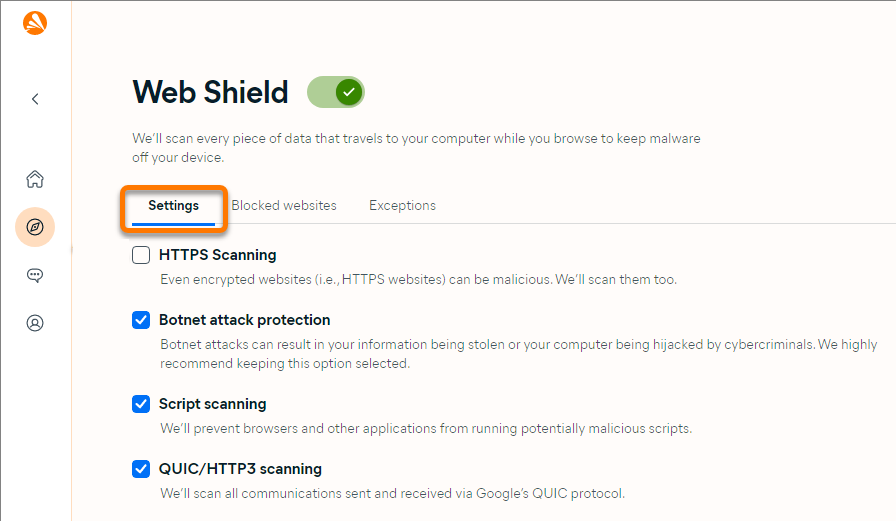Screen dimensions: 896x521
Task: Click the QUIC/HTTP3 scanning label
Action: coord(240,468)
